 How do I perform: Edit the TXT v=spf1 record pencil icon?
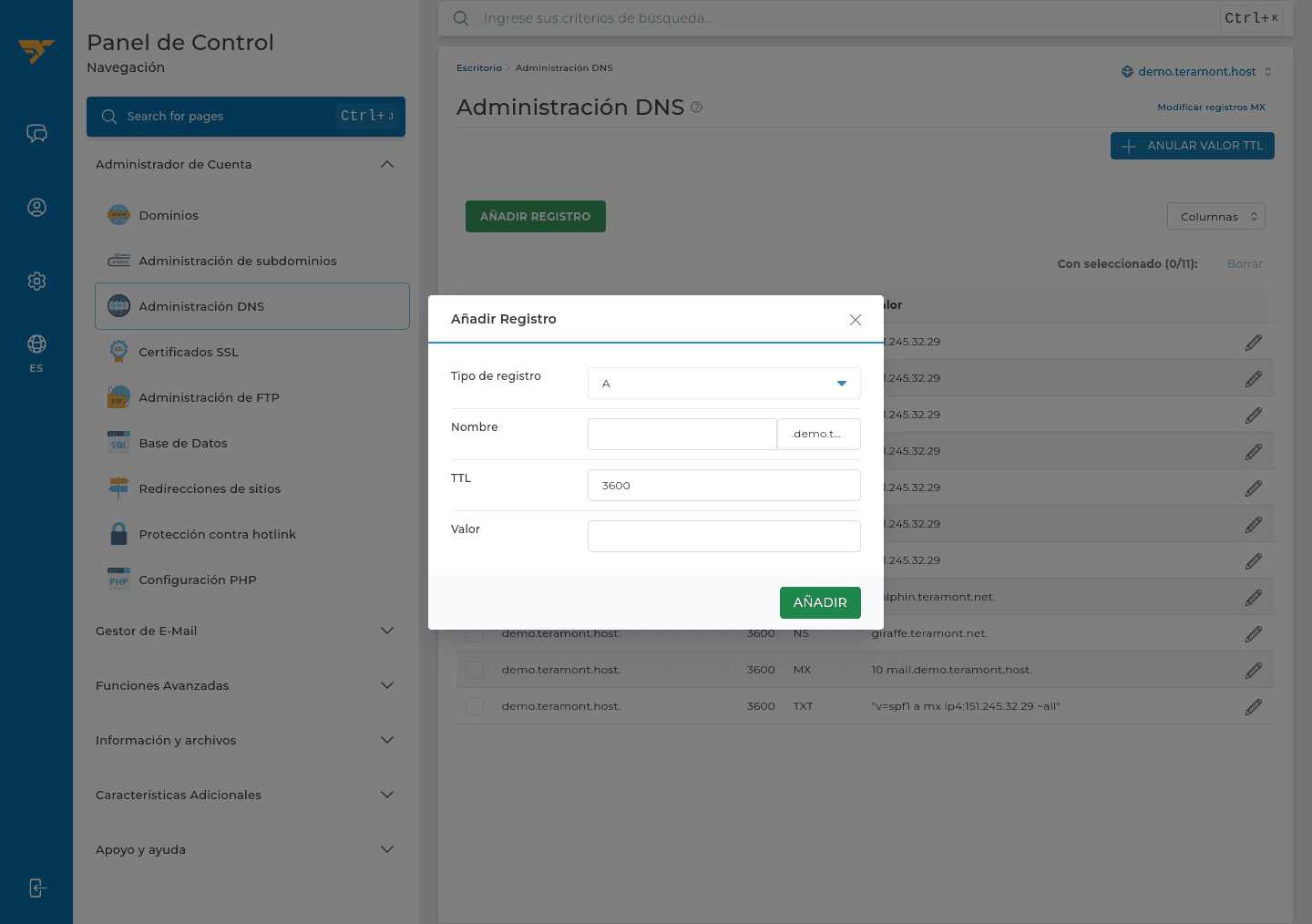(1254, 707)
